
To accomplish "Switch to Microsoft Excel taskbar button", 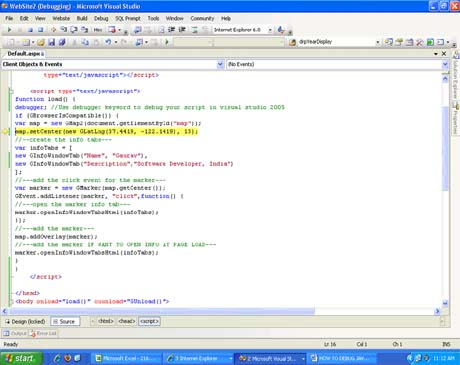I will [126, 358].
